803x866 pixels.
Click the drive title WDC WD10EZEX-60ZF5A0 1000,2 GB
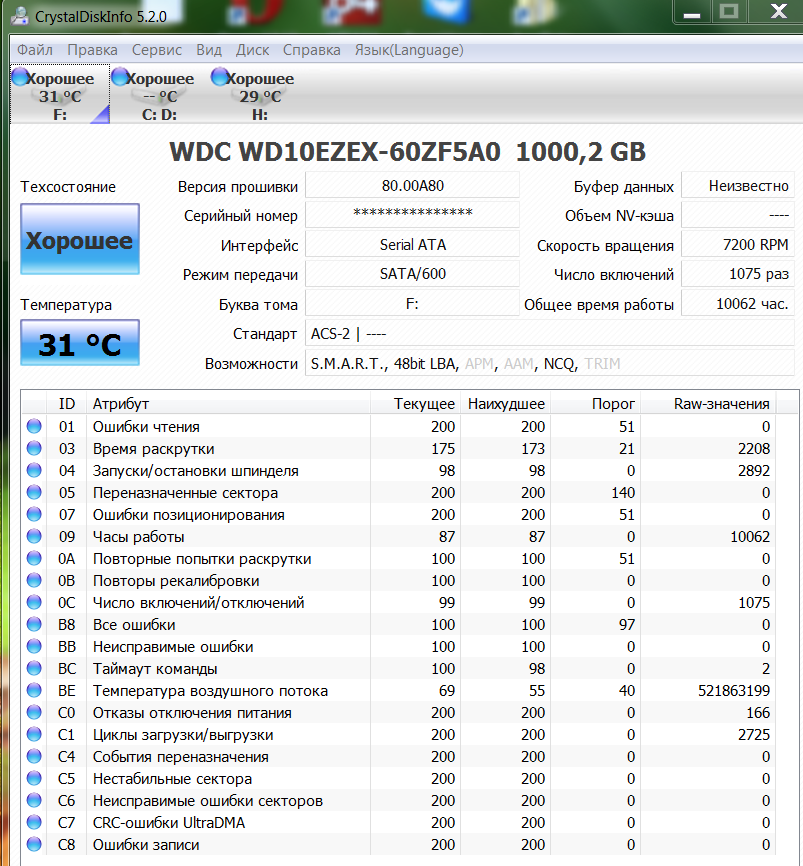point(407,152)
